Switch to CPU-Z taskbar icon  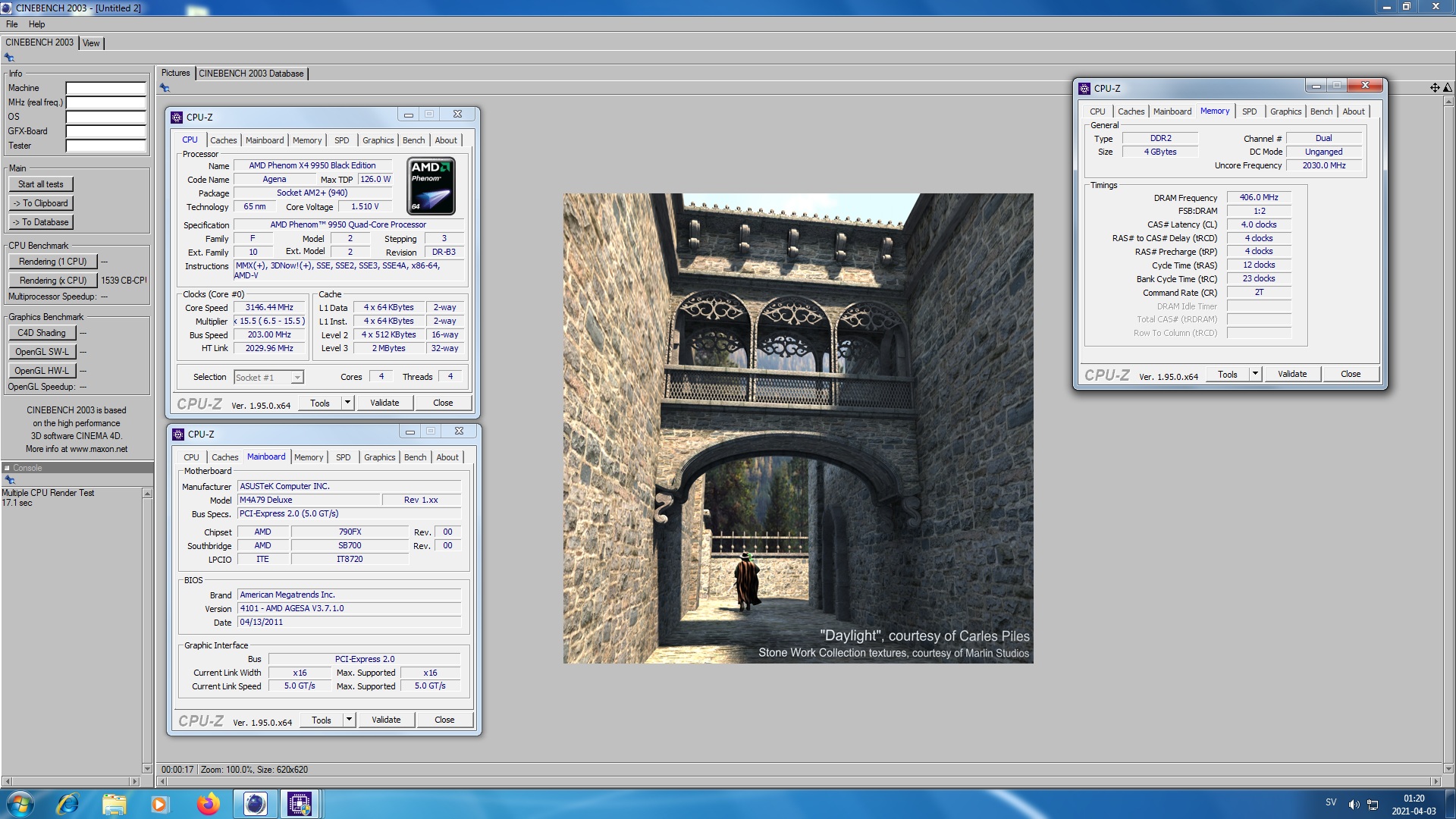[300, 804]
